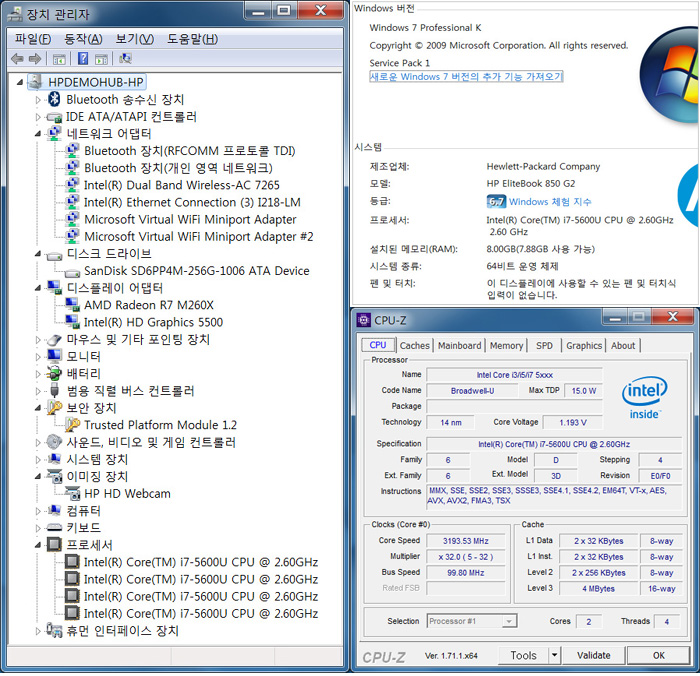
Task: Select Microsoft Virtual WiFi Miniport Adapter #2
Action: 199,237
